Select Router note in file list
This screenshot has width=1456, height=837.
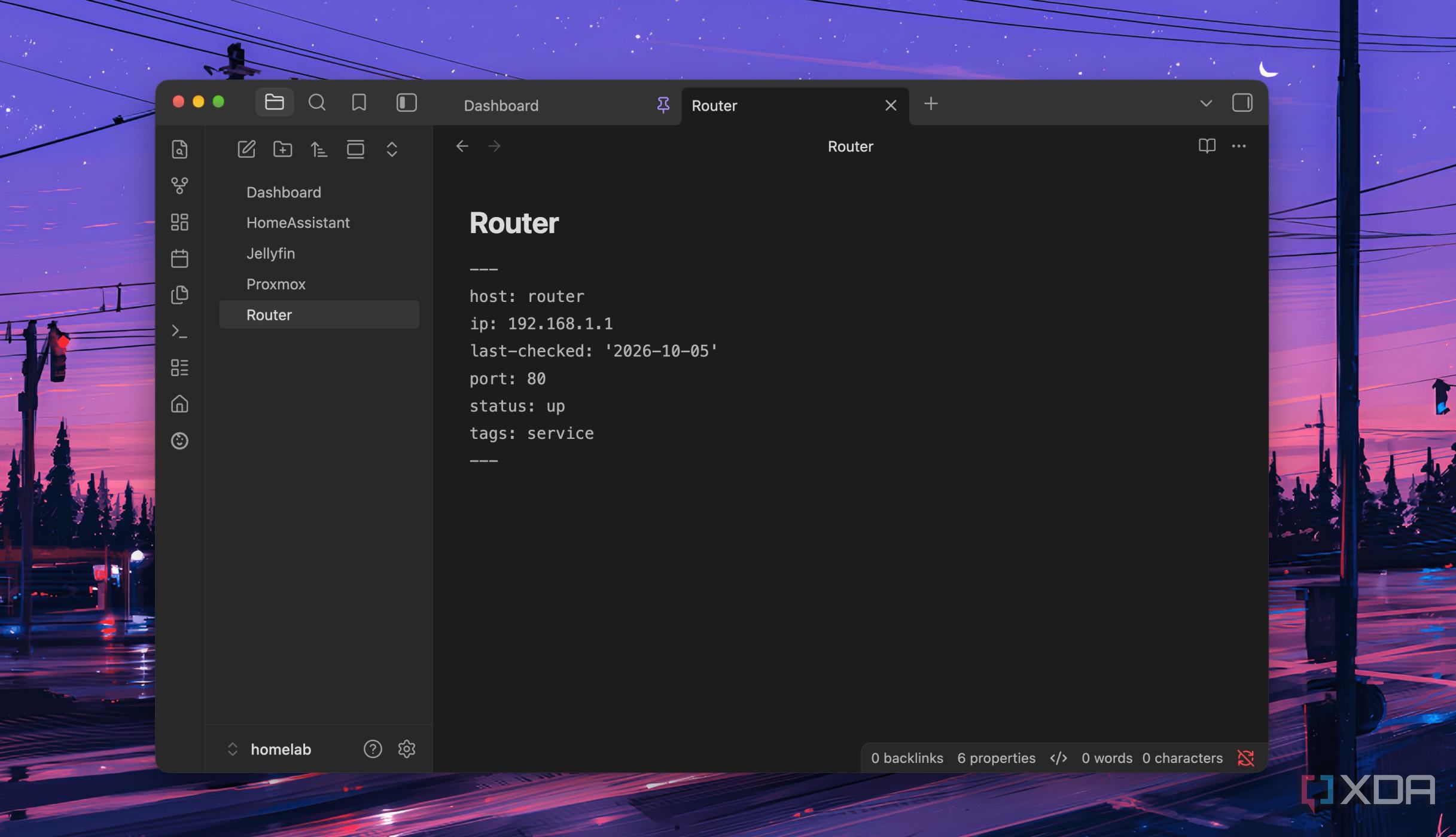pyautogui.click(x=319, y=314)
